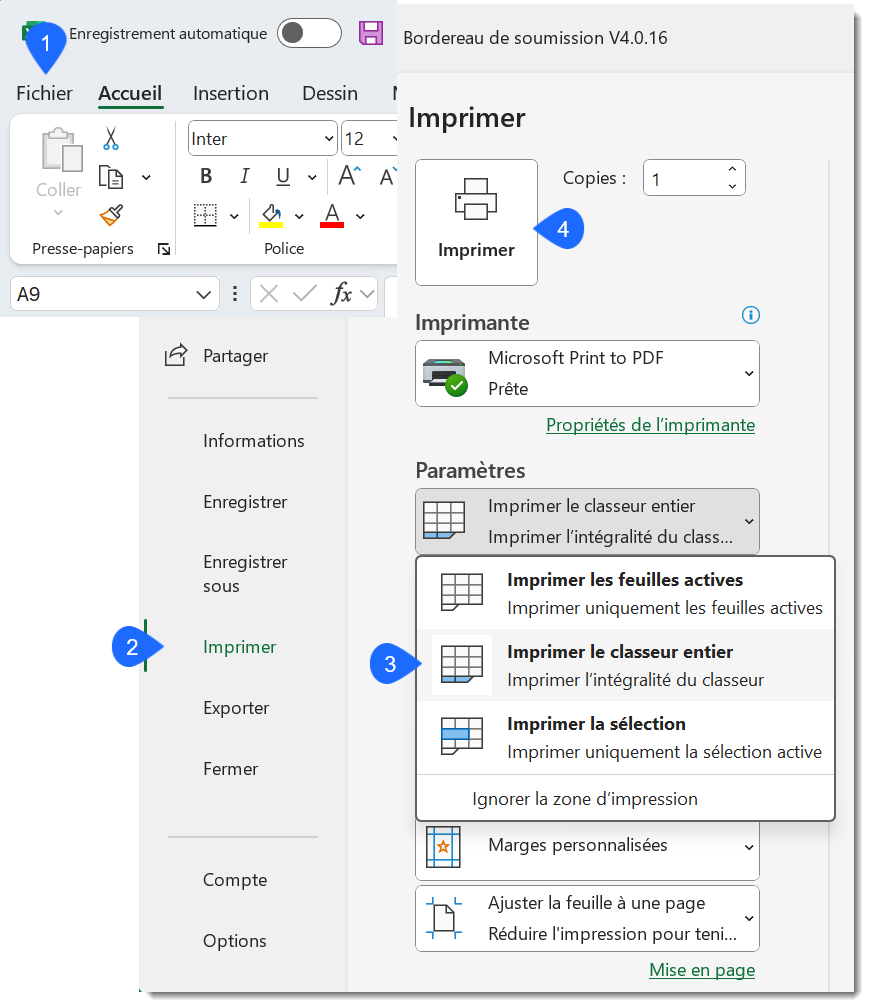Toggle bold formatting
This screenshot has height=1007, width=869.
pos(206,176)
